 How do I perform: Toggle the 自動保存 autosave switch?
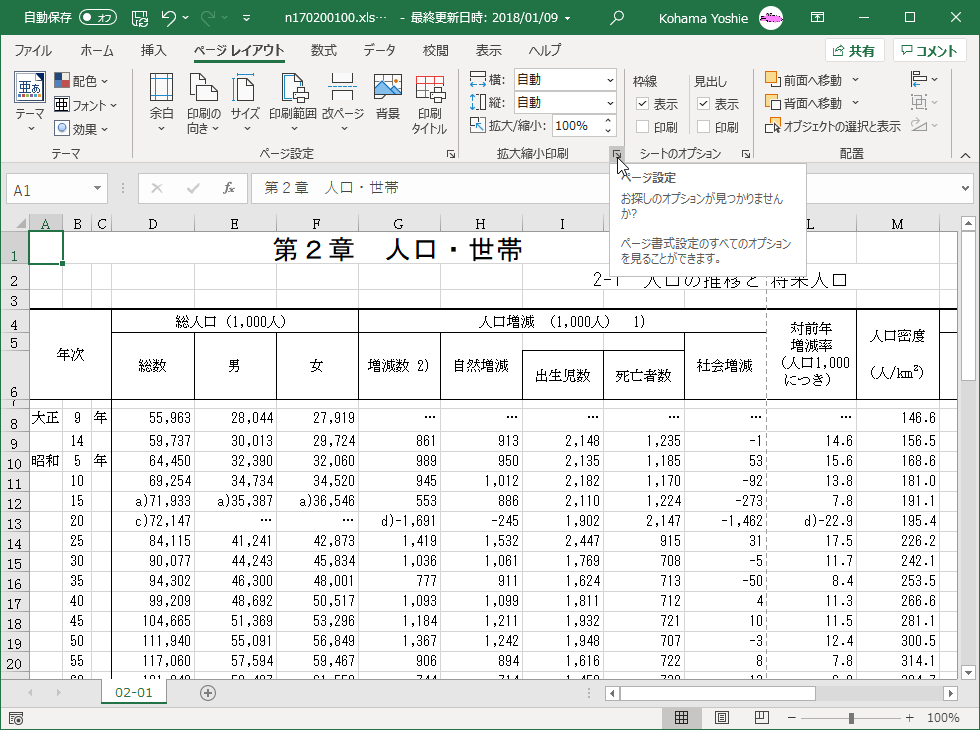tap(97, 18)
